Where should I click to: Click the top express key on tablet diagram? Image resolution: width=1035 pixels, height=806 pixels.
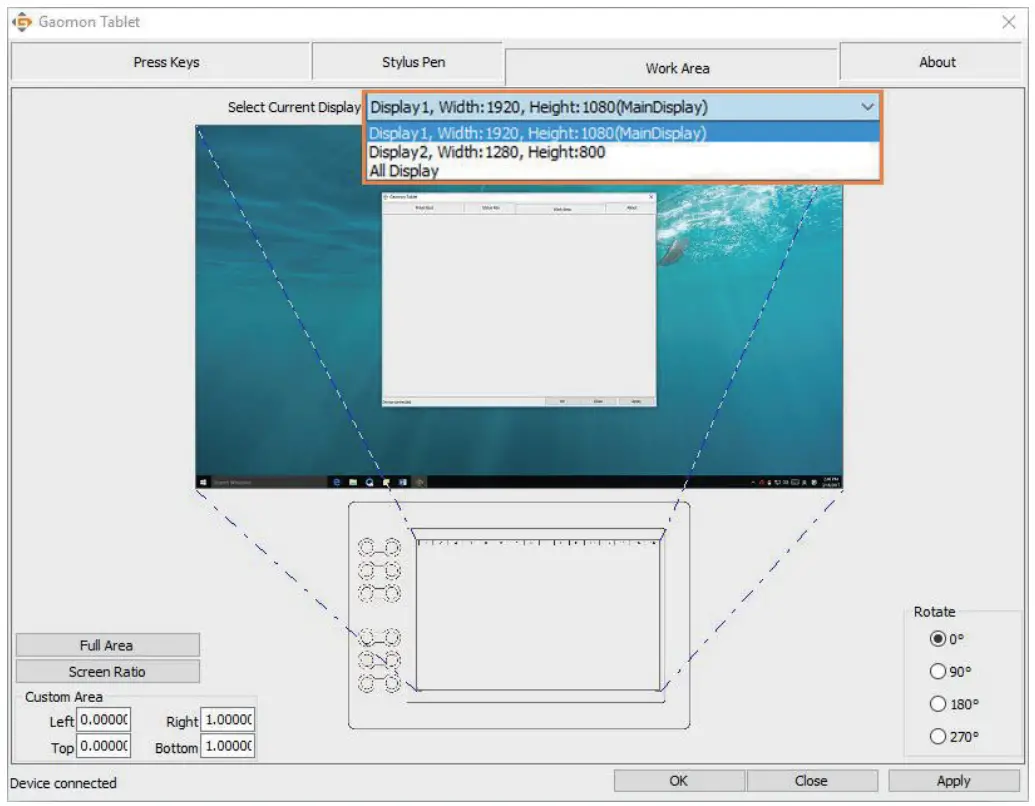pos(379,547)
